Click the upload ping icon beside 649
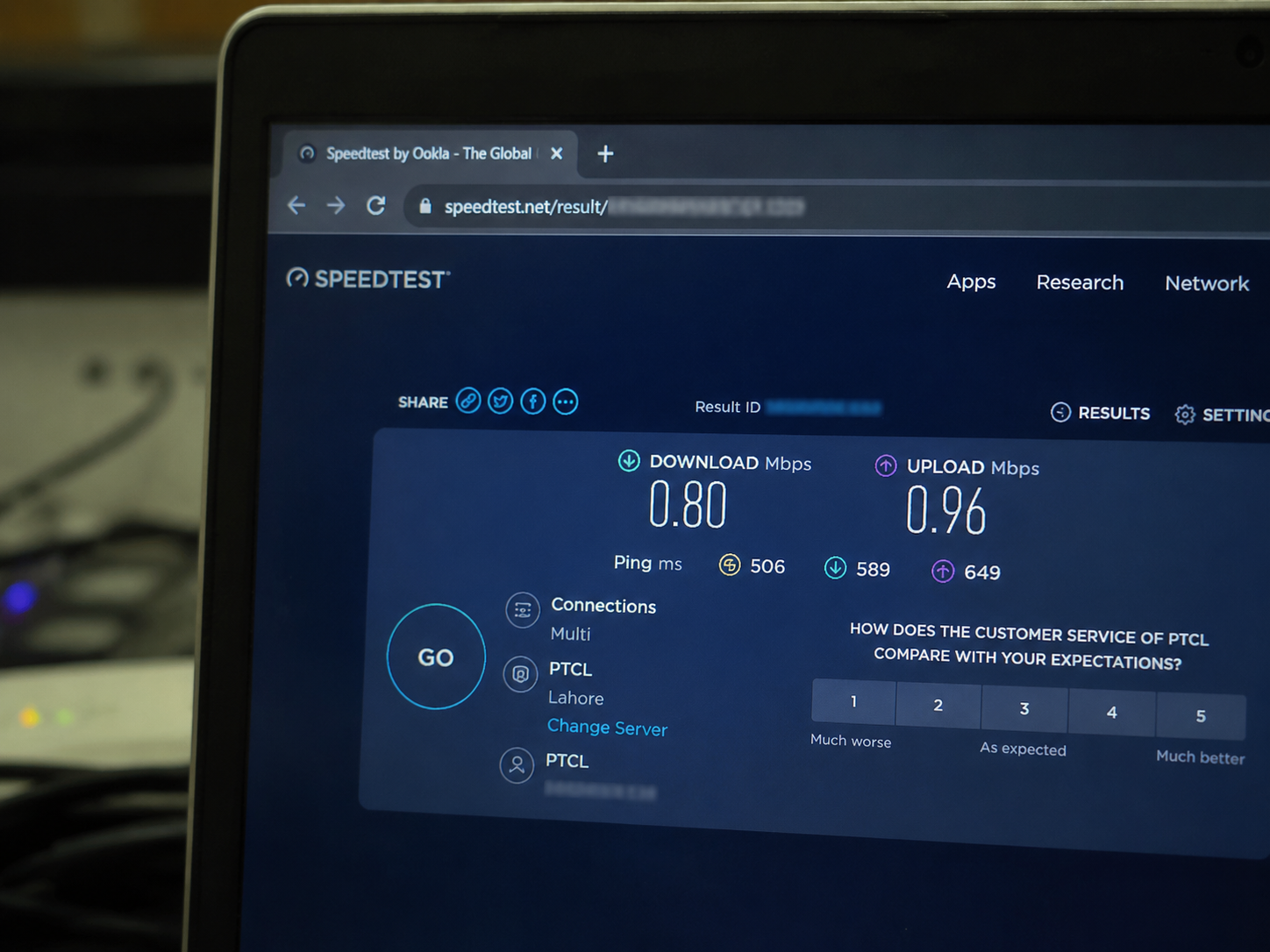Screen dimensions: 1270x952 pyautogui.click(x=943, y=572)
